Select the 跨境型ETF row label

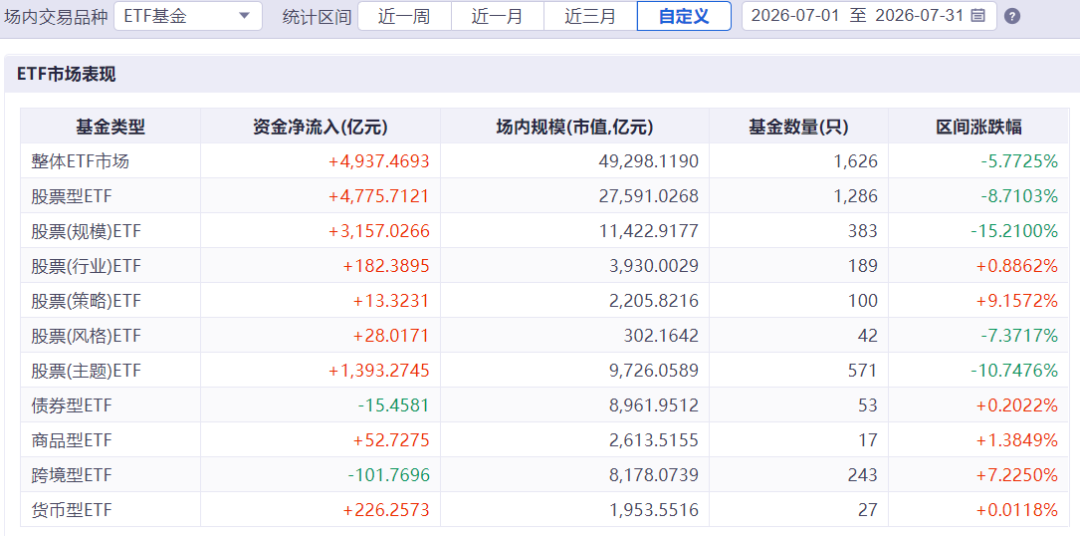click(x=71, y=475)
